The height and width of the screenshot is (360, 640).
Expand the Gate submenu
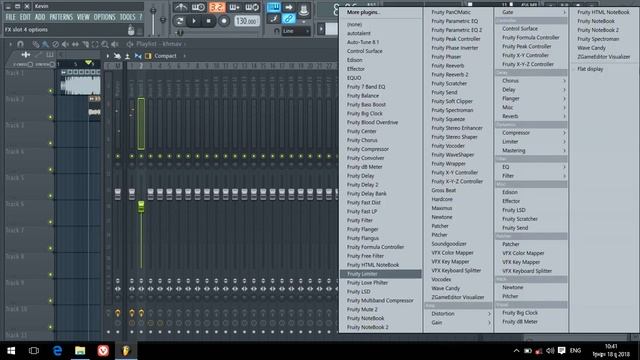(x=531, y=12)
